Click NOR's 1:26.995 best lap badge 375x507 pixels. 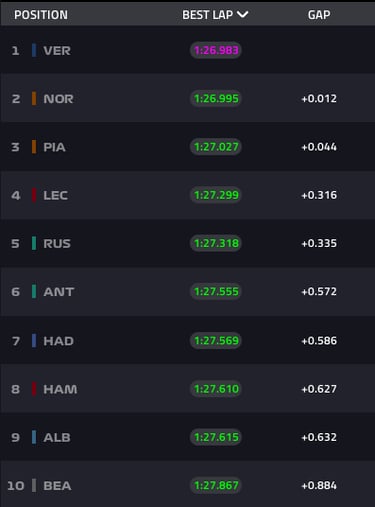point(216,98)
